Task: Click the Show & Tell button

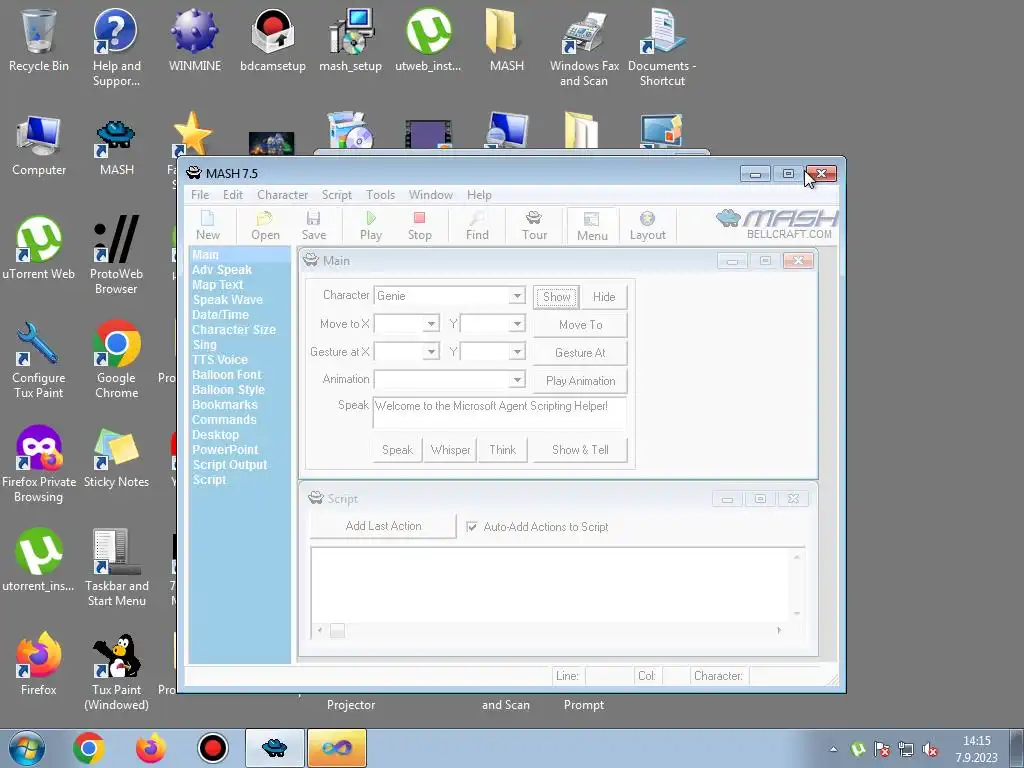Action: [x=580, y=450]
